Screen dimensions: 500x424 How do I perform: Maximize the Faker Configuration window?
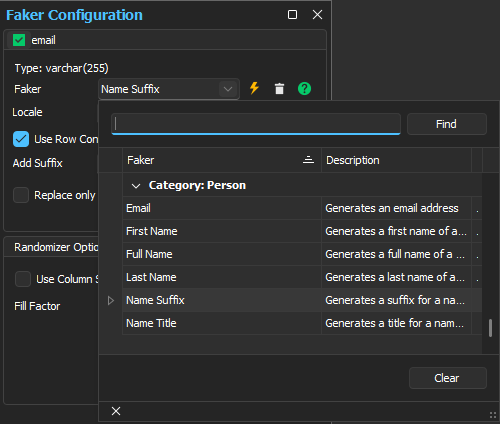tap(292, 15)
